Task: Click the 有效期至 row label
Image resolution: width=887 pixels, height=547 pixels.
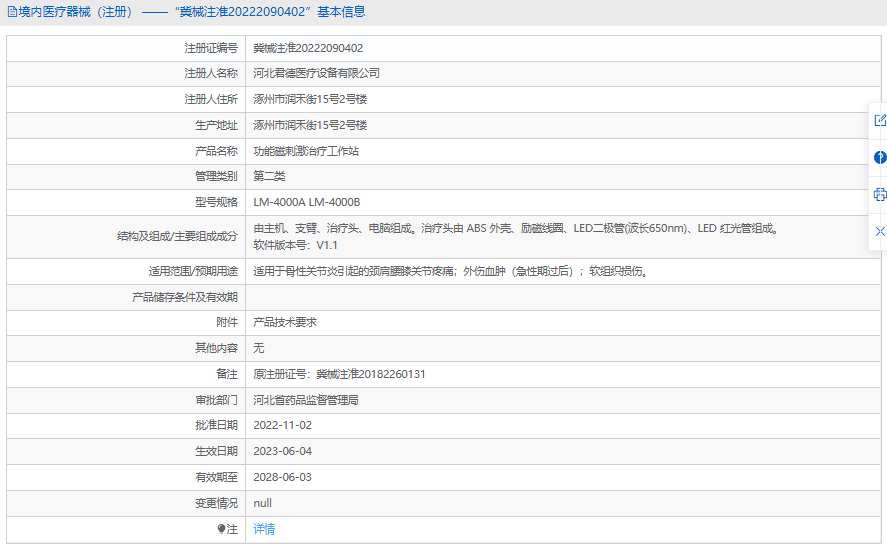Action: coord(217,477)
